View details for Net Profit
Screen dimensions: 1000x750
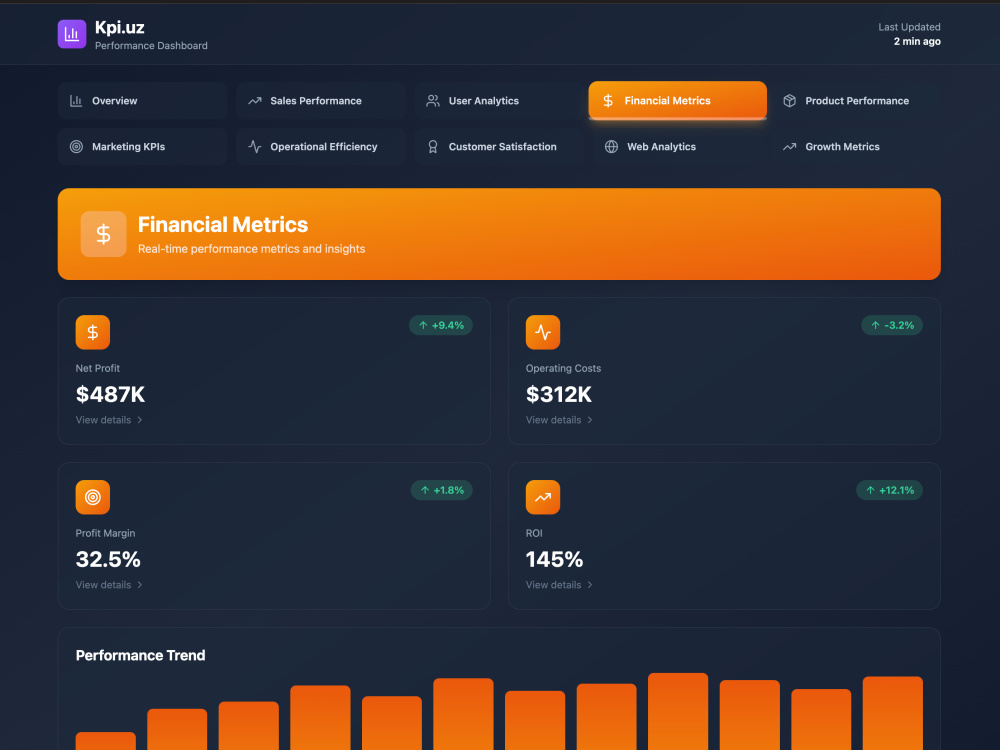(x=109, y=420)
